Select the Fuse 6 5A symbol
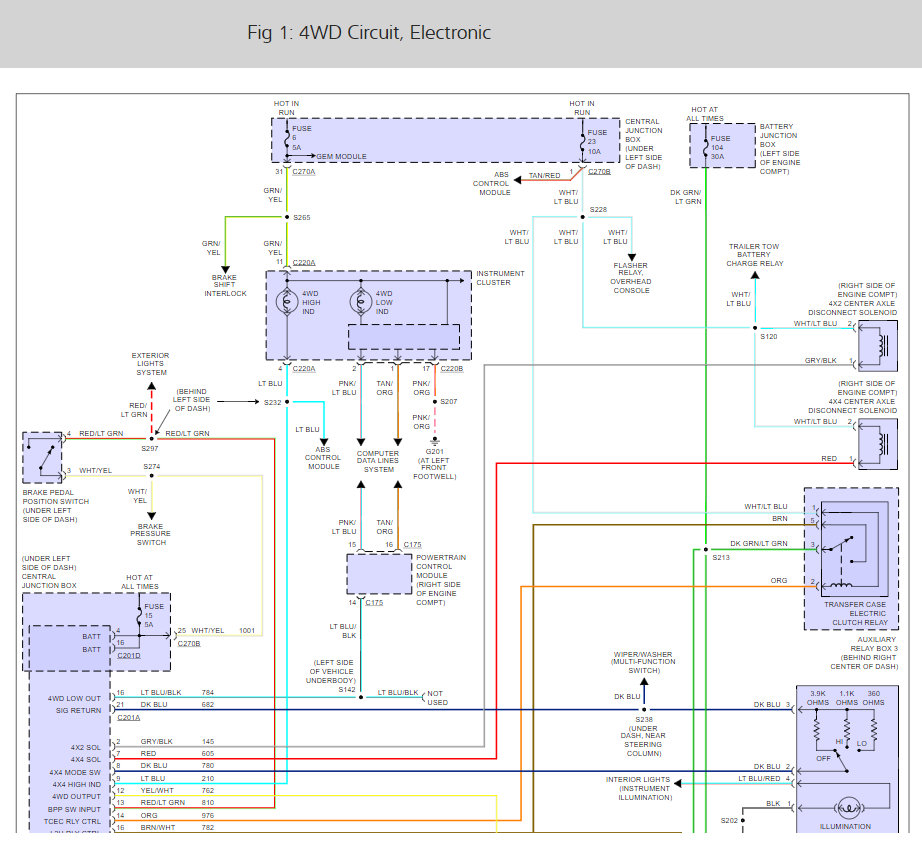 [287, 140]
